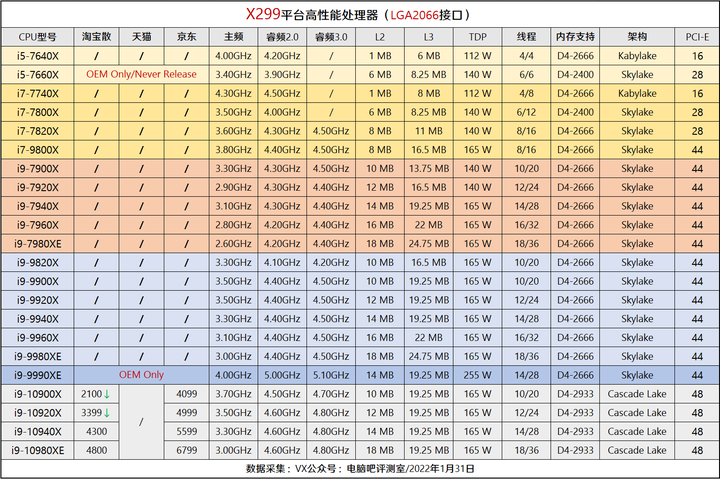Click the 内存支持 column header
The image size is (720, 479).
pyautogui.click(x=575, y=37)
